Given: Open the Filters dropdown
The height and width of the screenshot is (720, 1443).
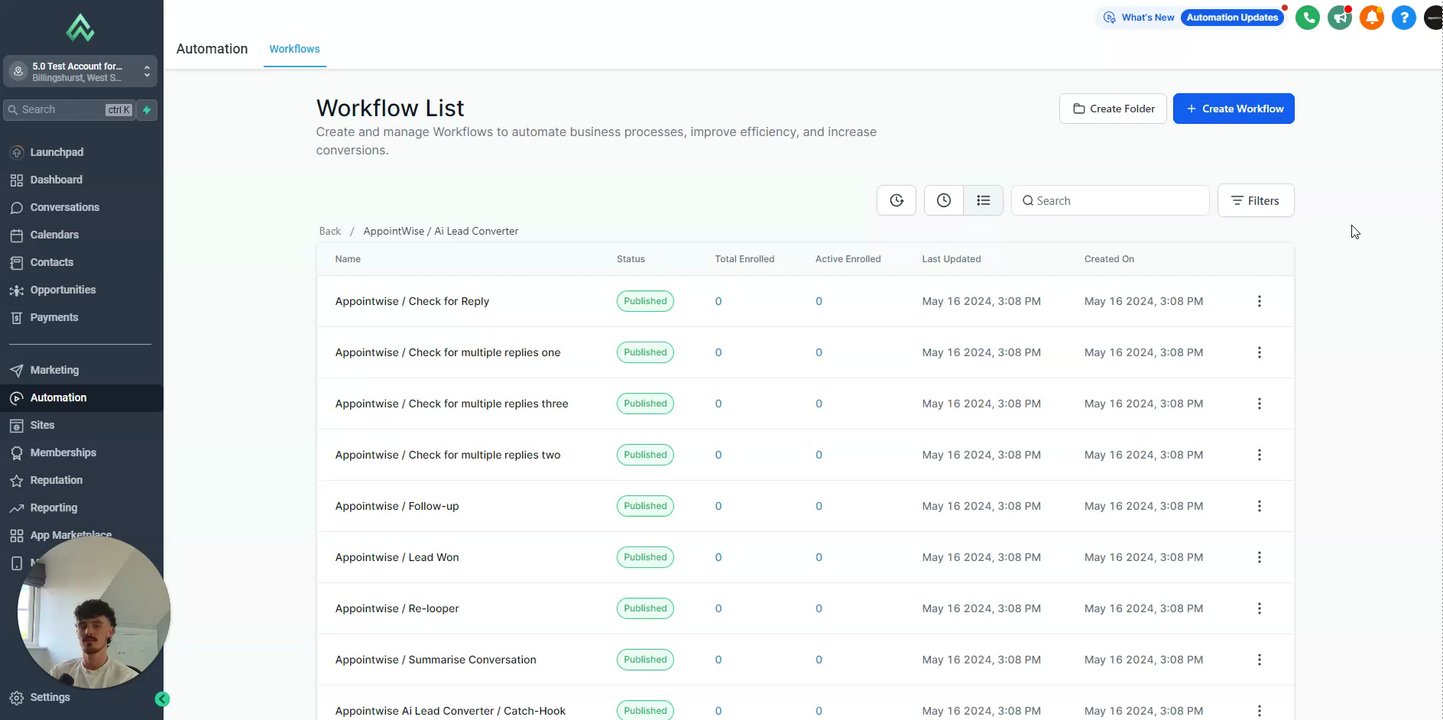Looking at the screenshot, I should click(1255, 200).
